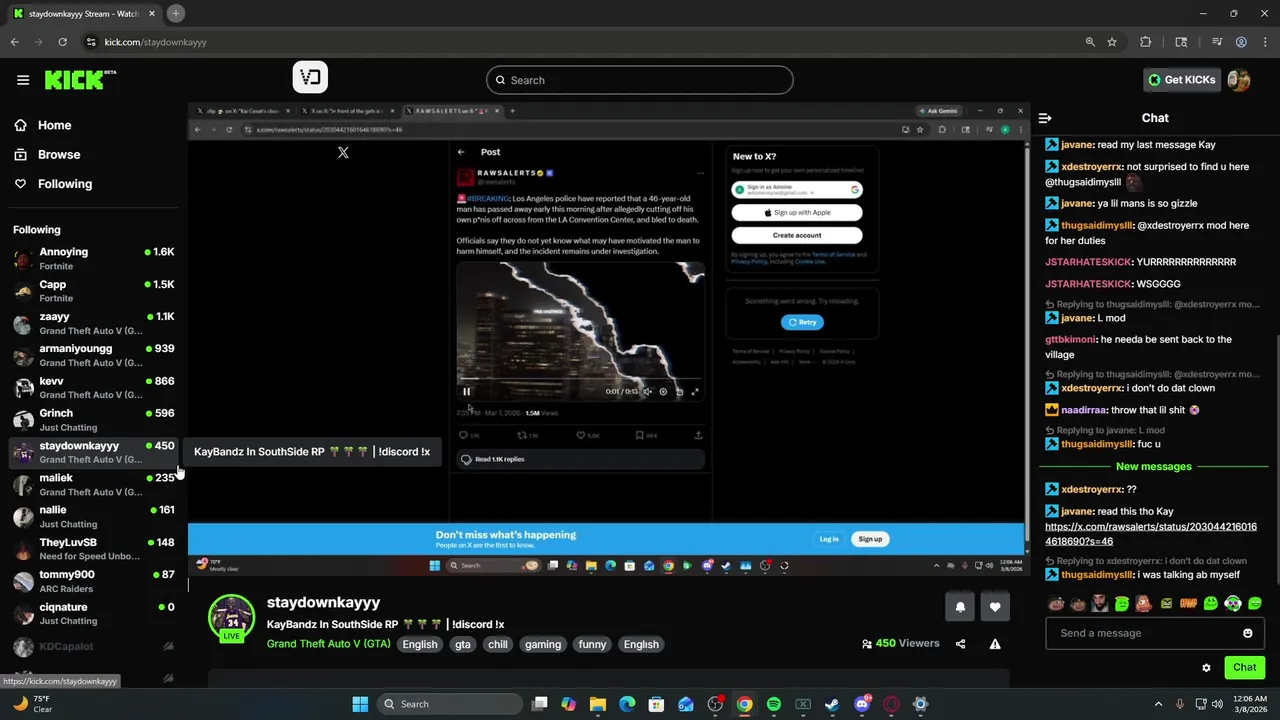
Task: Open the rawsalerts x.com link in chat
Action: click(1151, 534)
